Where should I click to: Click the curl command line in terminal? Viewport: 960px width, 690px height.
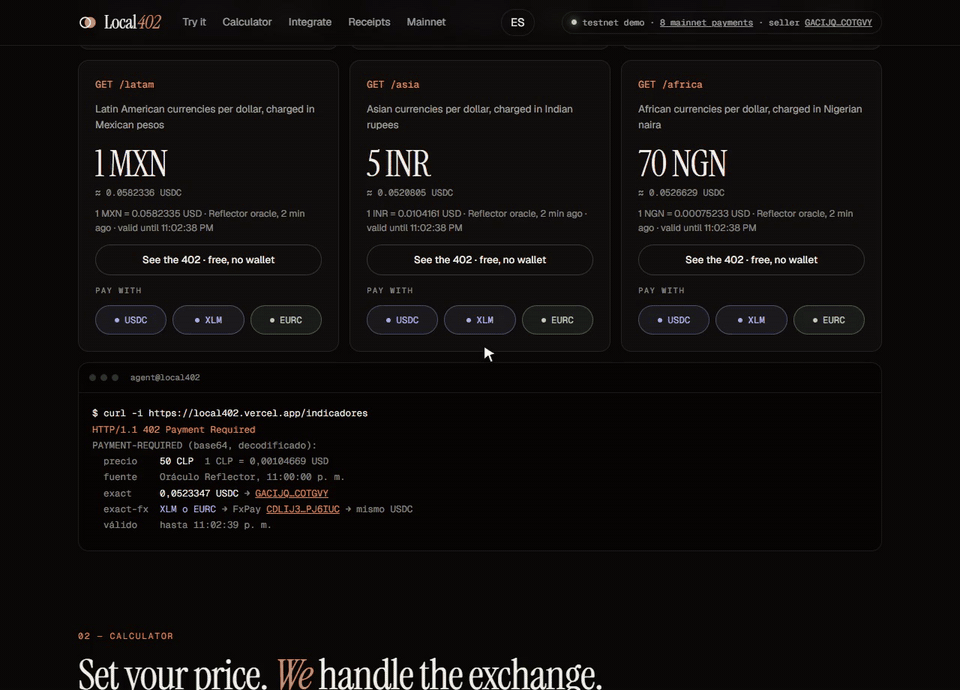[230, 413]
